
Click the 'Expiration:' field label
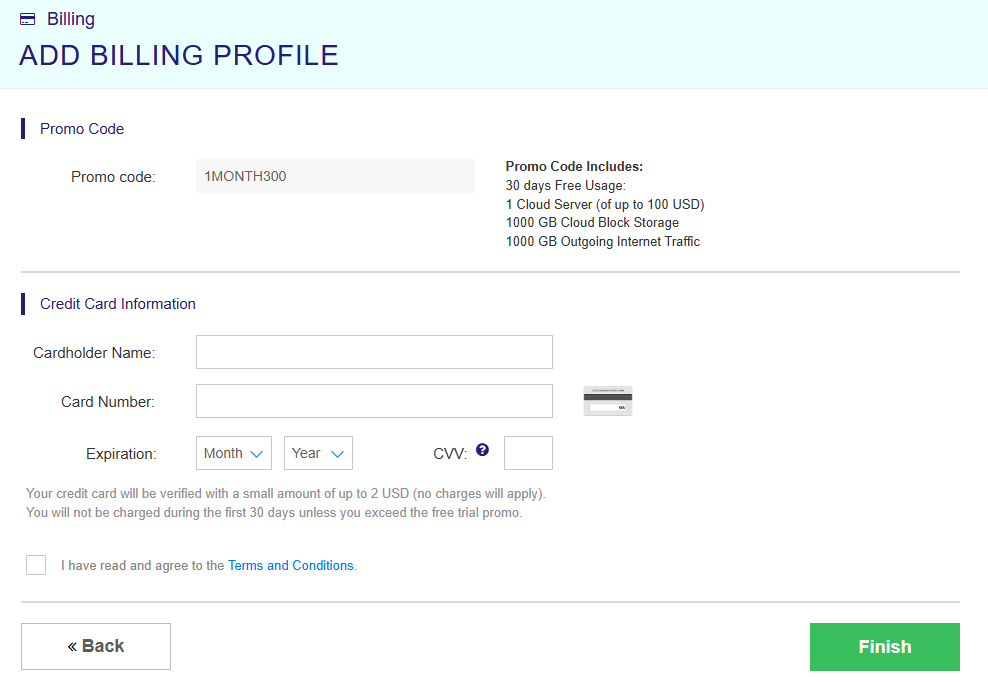pyautogui.click(x=121, y=454)
